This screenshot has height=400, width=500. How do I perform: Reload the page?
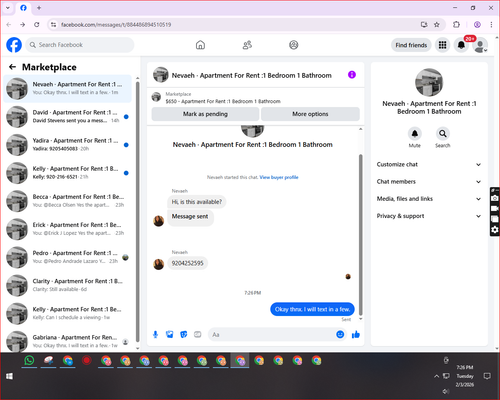click(x=37, y=24)
